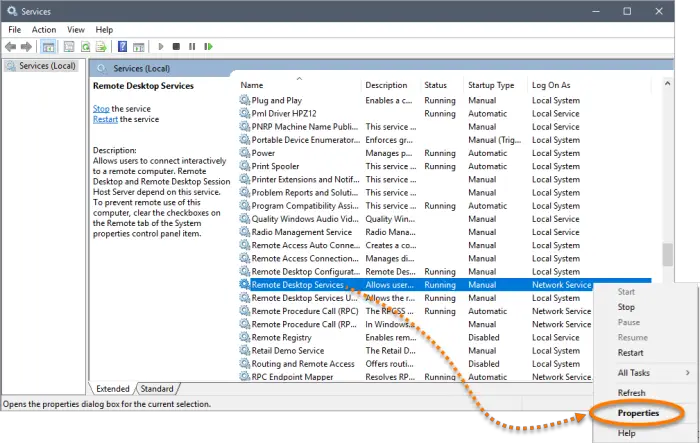Viewport: 700px width, 443px height.
Task: Choose Help in the context menu
Action: click(626, 433)
